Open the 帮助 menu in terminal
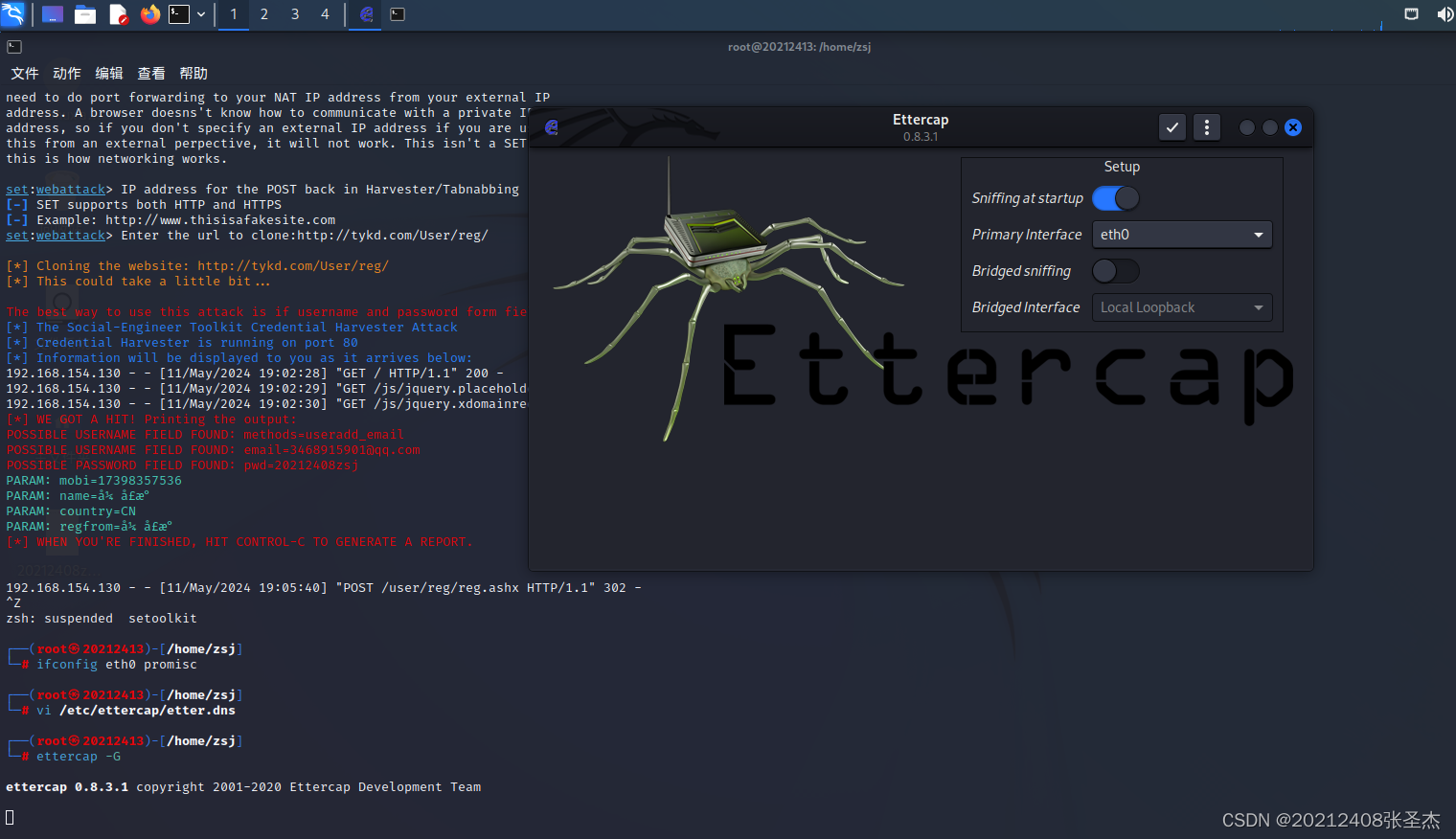This screenshot has width=1456, height=839. click(193, 74)
